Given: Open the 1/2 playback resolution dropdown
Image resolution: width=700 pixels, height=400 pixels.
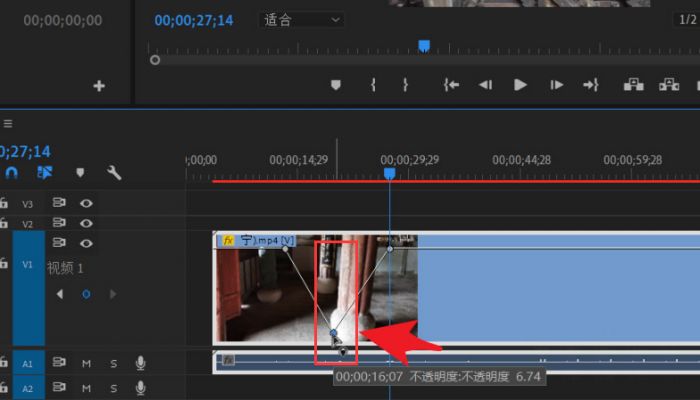Looking at the screenshot, I should [687, 19].
